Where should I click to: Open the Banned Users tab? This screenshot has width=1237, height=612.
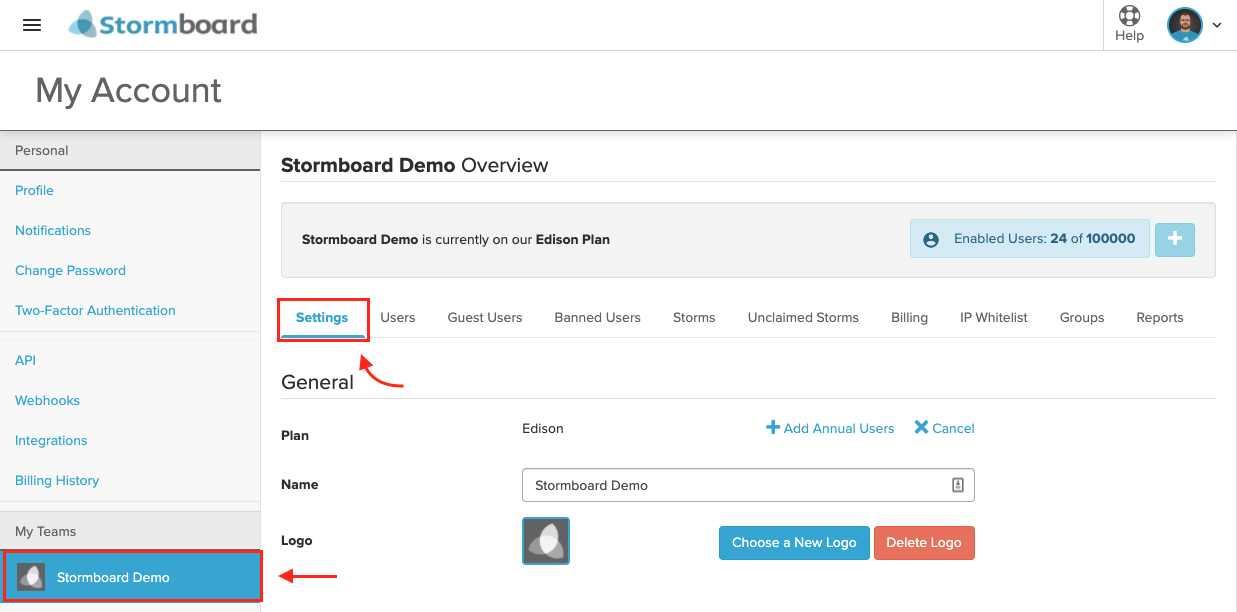tap(598, 318)
